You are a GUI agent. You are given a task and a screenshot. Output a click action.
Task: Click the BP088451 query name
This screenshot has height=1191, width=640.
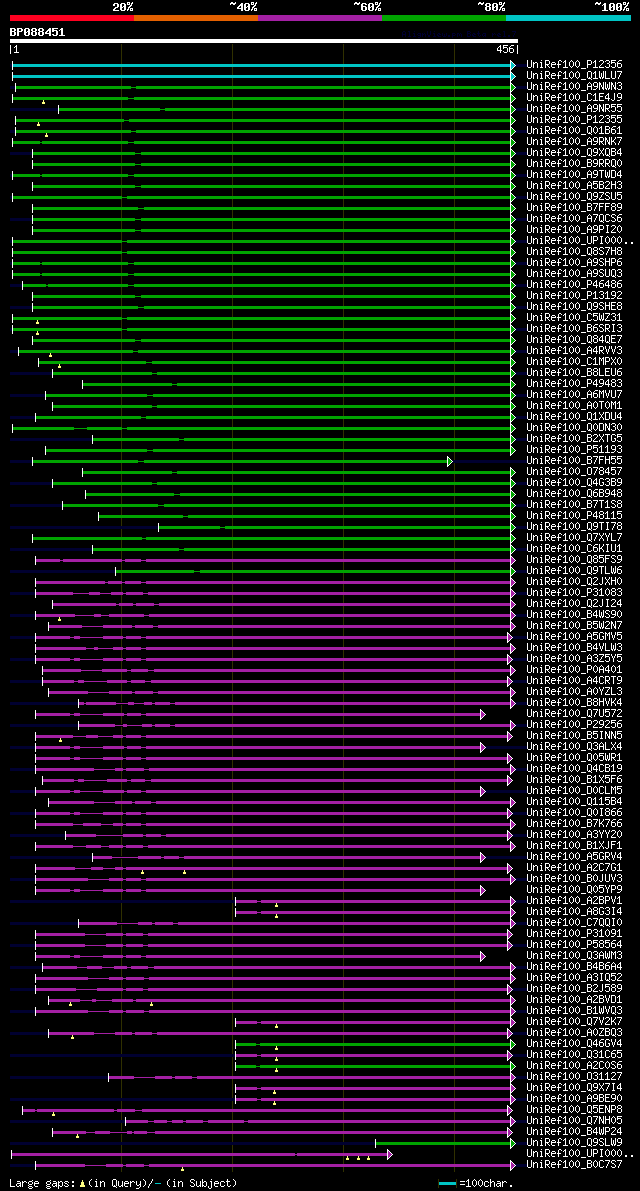(37, 32)
